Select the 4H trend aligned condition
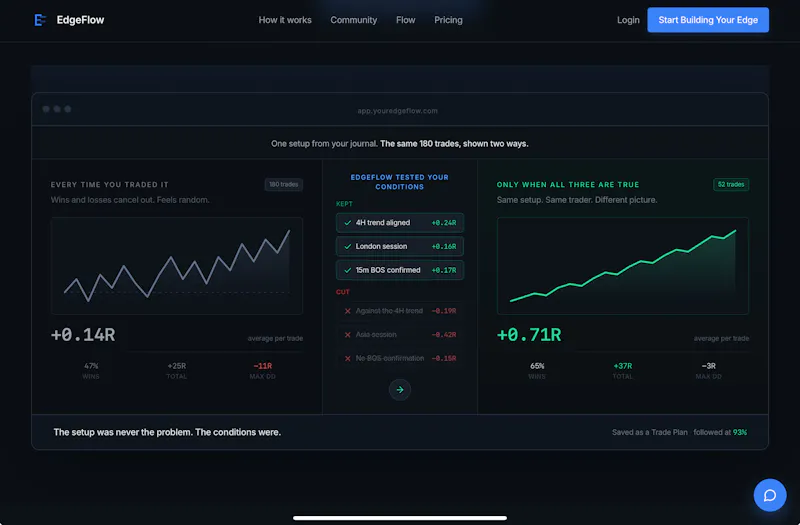The width and height of the screenshot is (800, 525). click(399, 223)
